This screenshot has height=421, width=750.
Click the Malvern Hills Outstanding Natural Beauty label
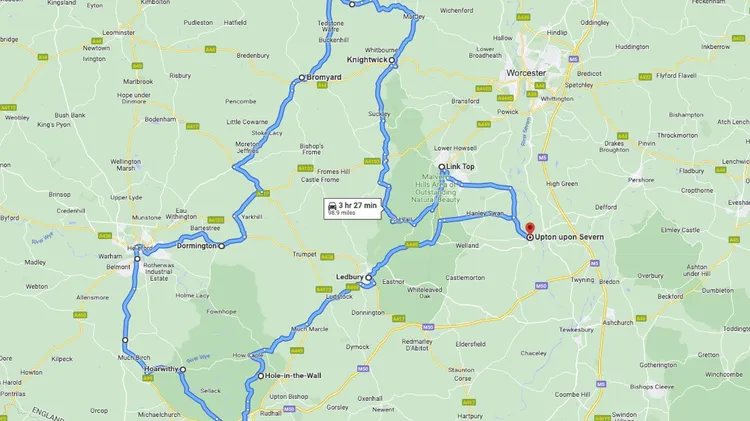(x=436, y=187)
